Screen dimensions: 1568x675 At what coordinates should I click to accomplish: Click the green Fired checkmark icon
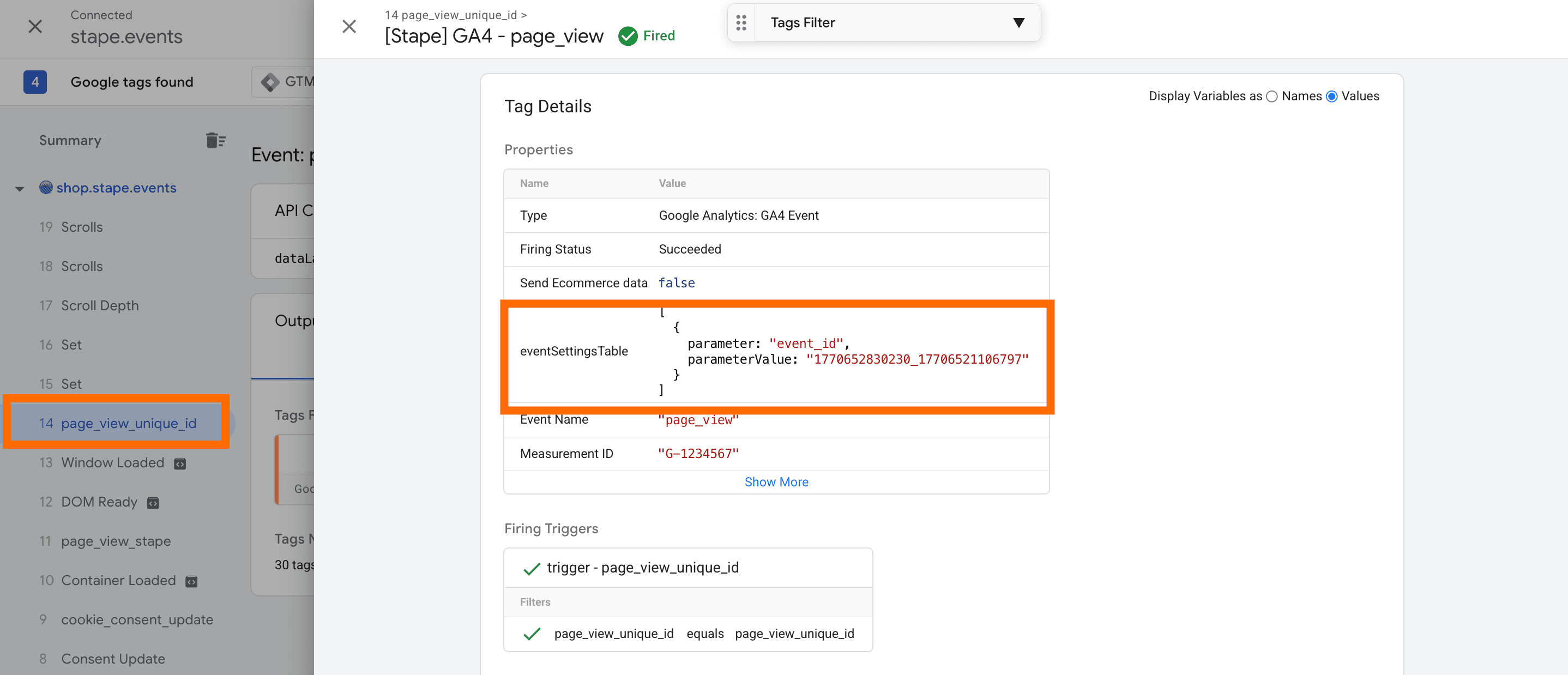[x=628, y=35]
